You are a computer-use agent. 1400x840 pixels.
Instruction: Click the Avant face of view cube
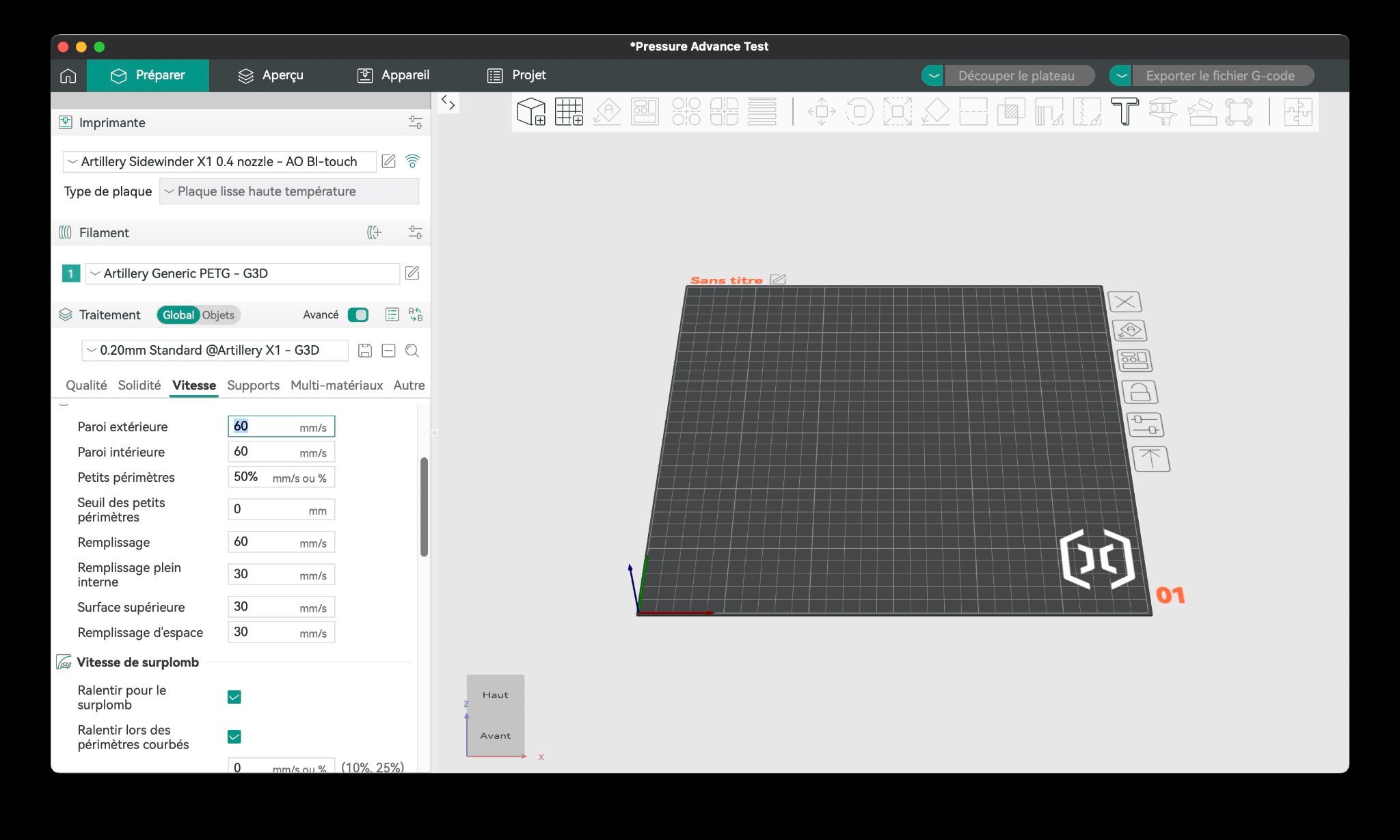pos(495,735)
